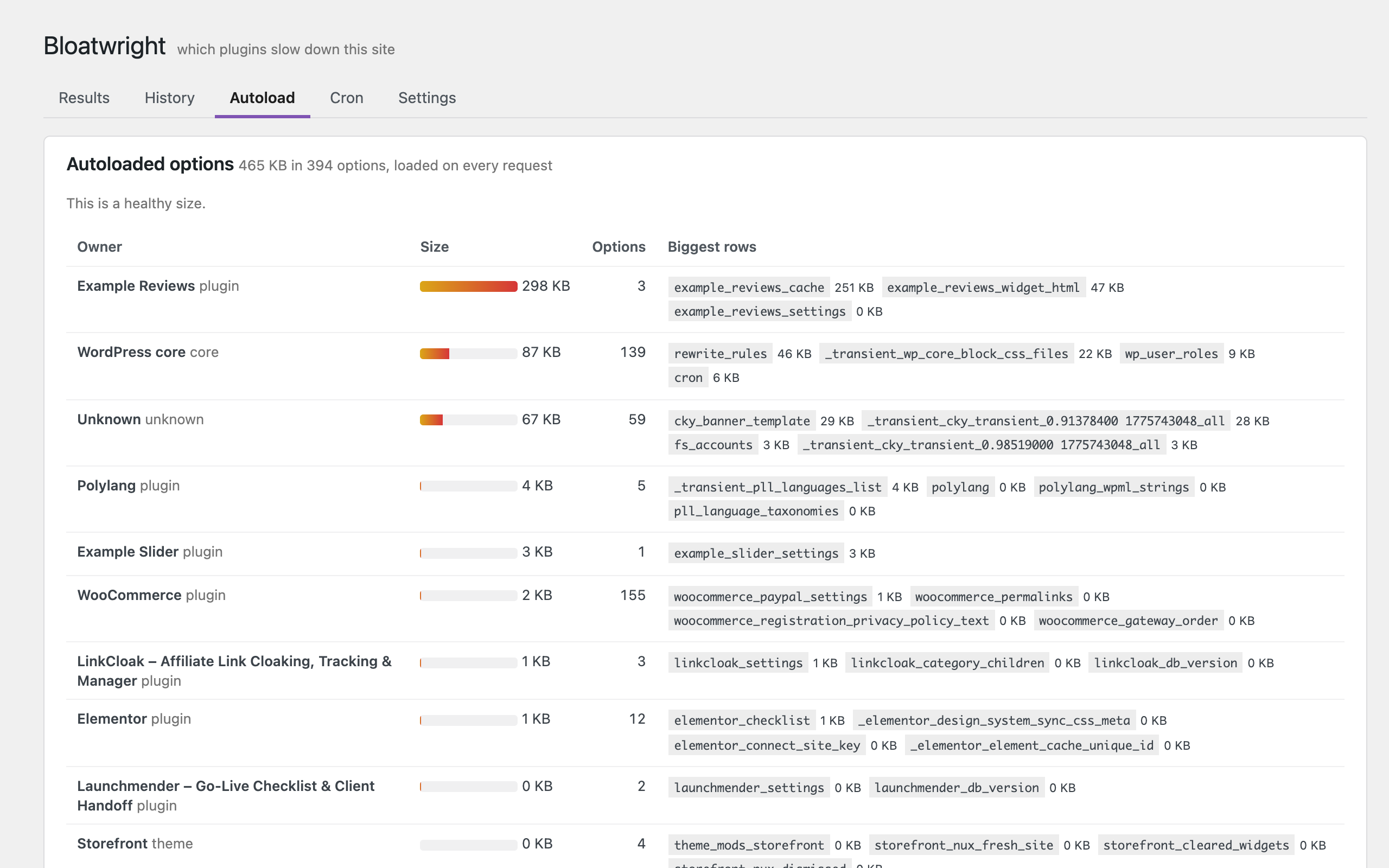This screenshot has width=1389, height=868.
Task: Click the WordPress core size bar
Action: pyautogui.click(x=468, y=353)
